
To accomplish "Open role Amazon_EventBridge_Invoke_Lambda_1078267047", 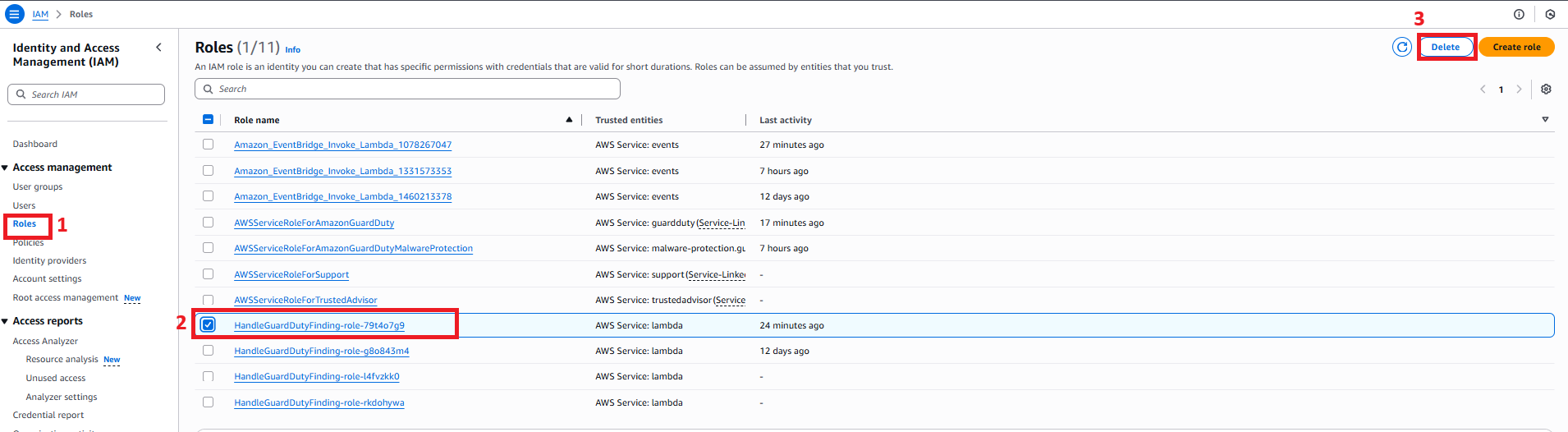I will pyautogui.click(x=342, y=145).
